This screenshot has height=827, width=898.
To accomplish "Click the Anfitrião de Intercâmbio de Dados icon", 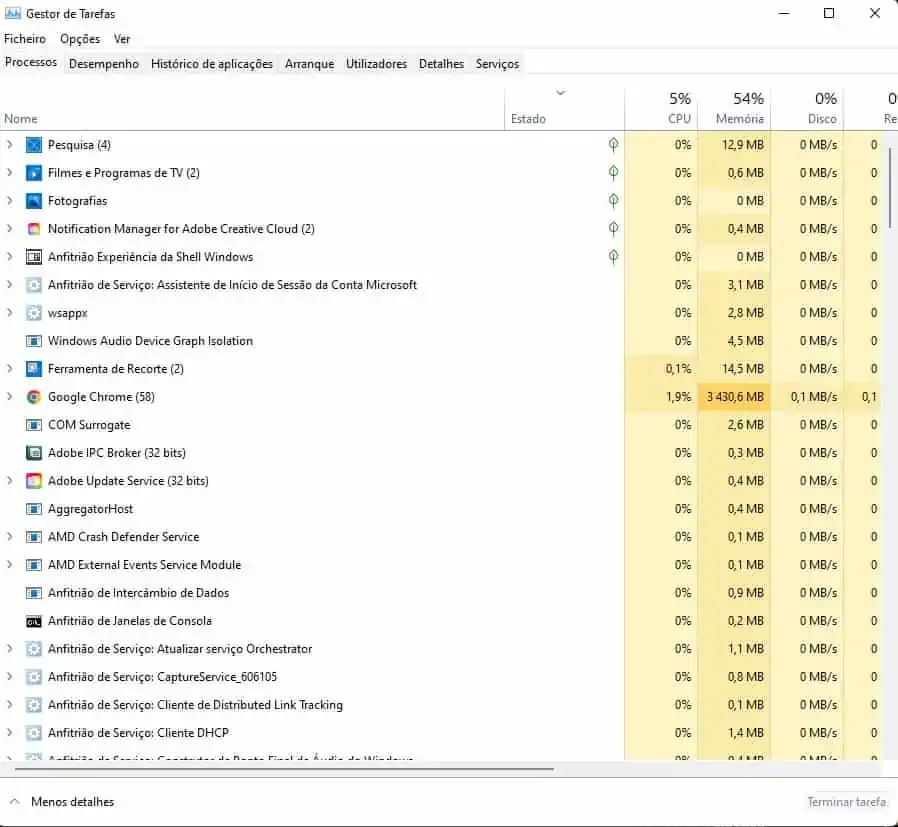I will (34, 593).
